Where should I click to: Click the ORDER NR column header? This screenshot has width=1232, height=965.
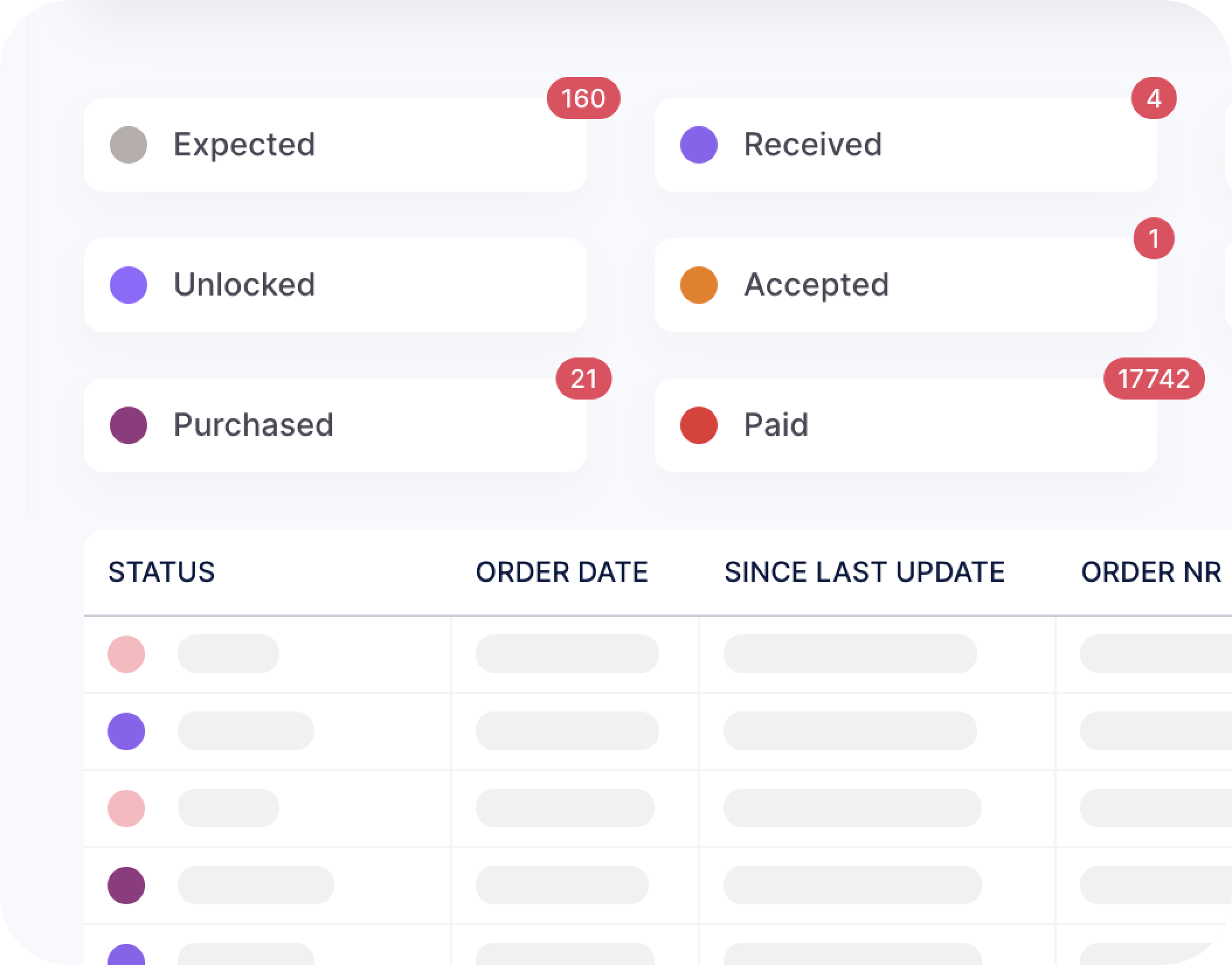pyautogui.click(x=1151, y=572)
